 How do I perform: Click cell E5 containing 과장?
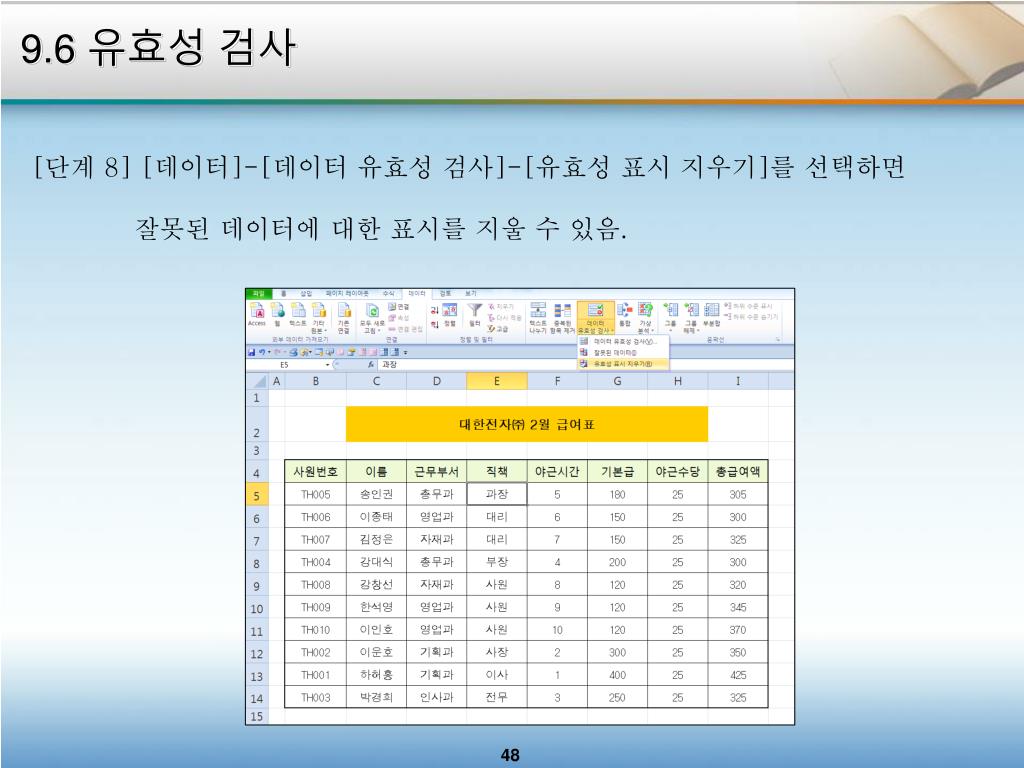tap(497, 494)
